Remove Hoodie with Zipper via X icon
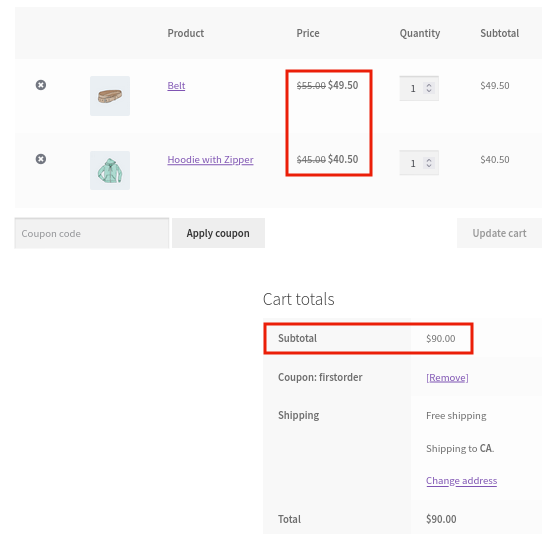 pyautogui.click(x=41, y=159)
